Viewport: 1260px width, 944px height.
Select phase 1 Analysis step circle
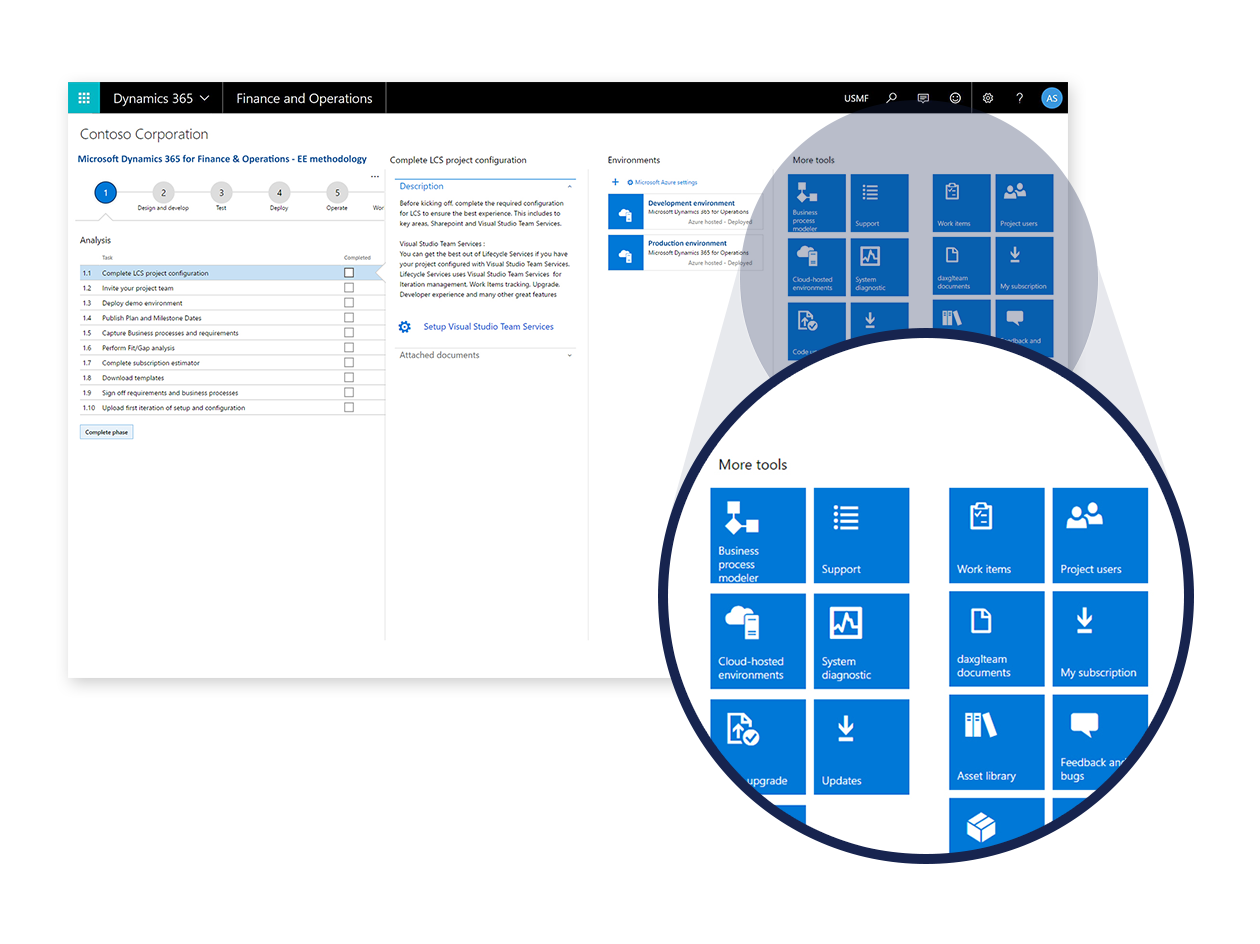[x=106, y=193]
